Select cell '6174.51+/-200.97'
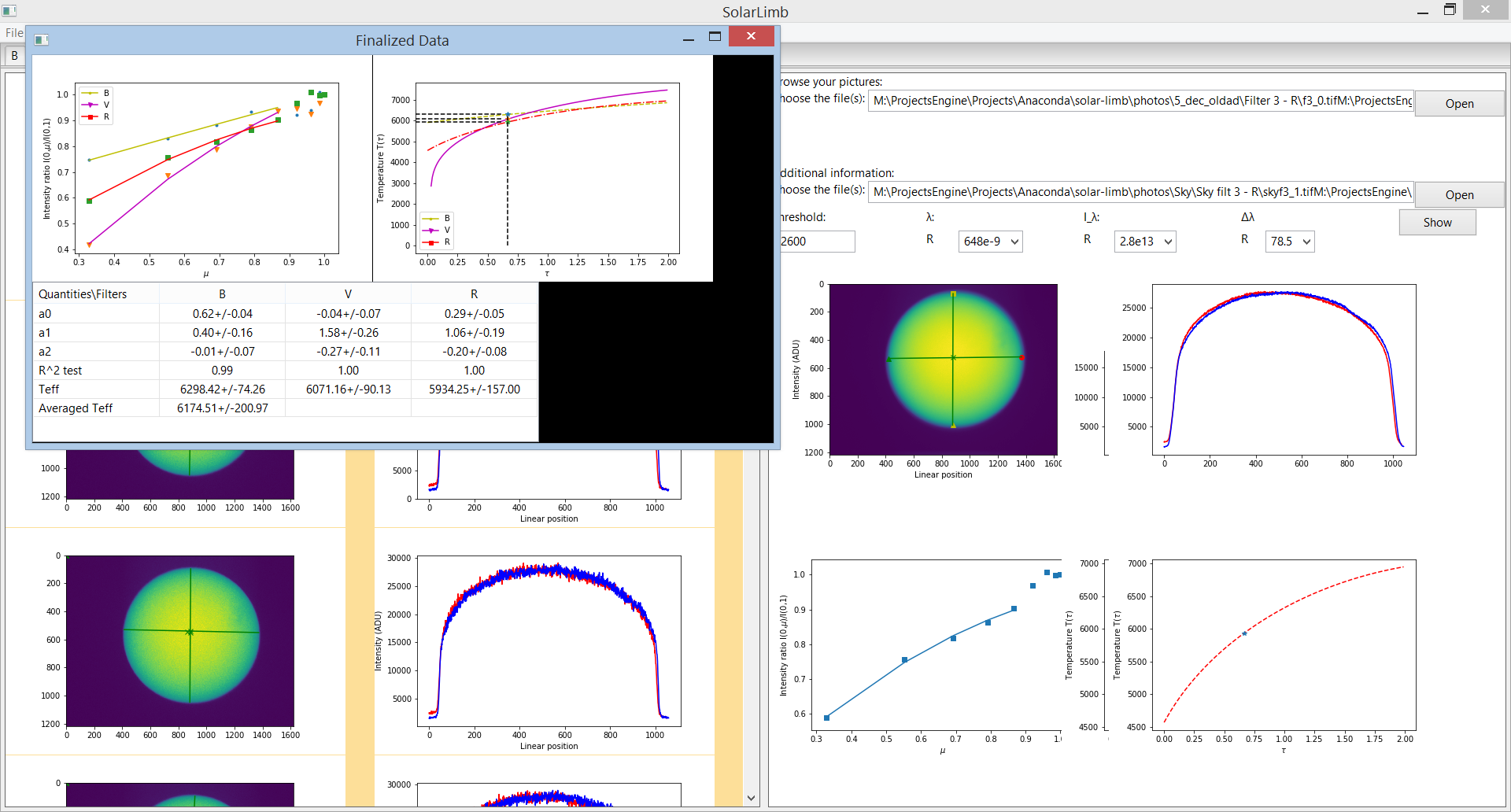The image size is (1511, 812). (x=223, y=408)
